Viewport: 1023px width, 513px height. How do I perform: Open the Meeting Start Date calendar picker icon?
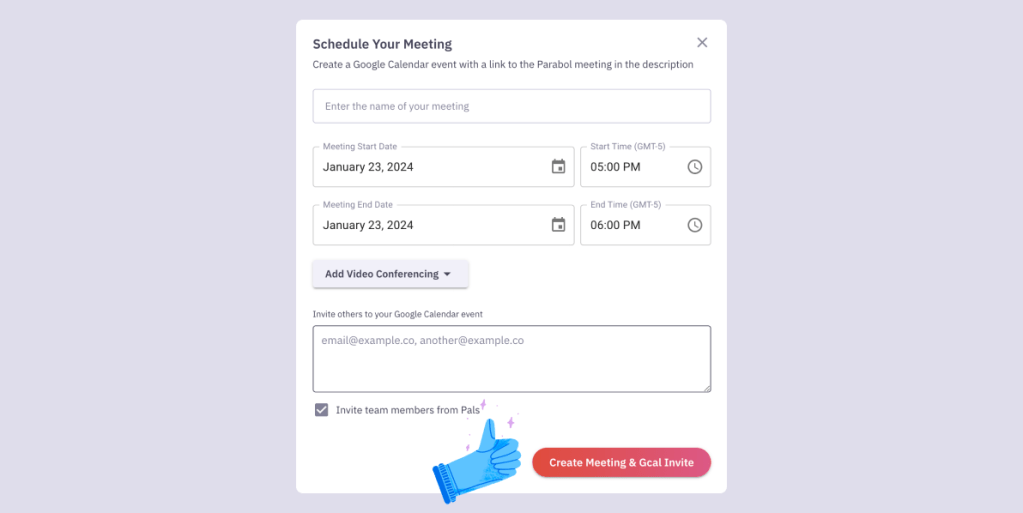click(x=558, y=167)
